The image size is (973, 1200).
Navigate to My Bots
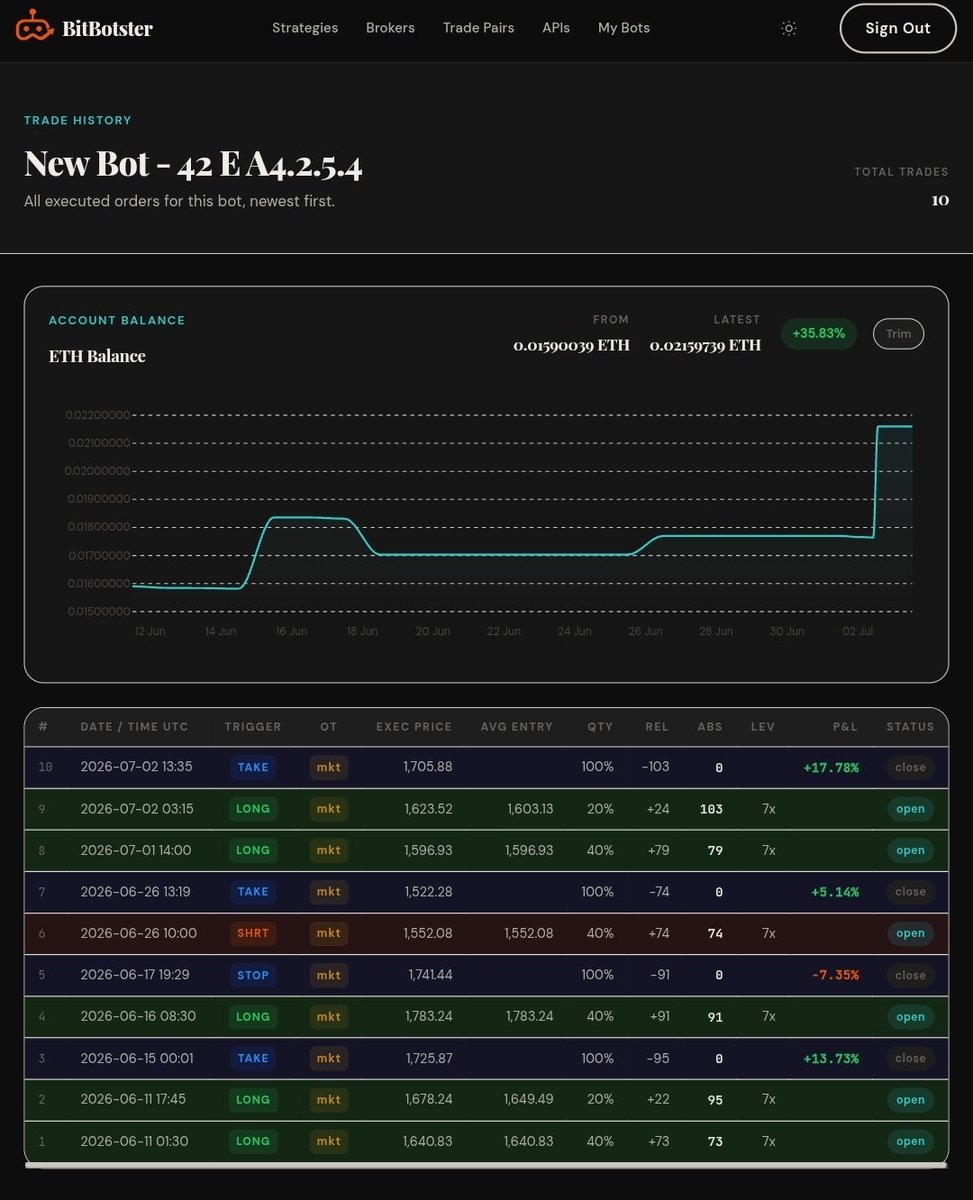pos(624,28)
